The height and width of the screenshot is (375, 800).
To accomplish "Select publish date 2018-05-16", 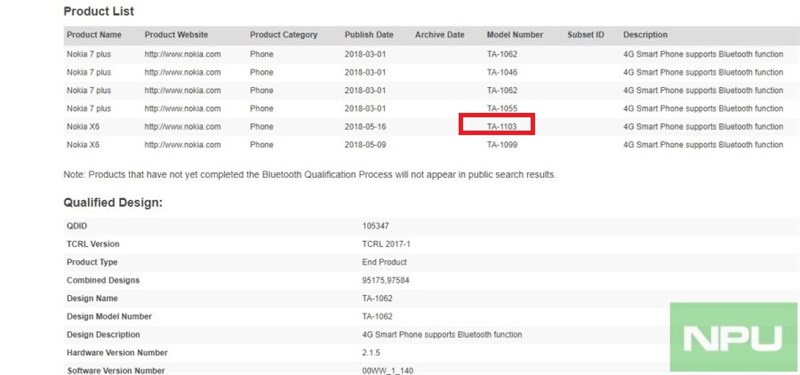I will click(365, 127).
